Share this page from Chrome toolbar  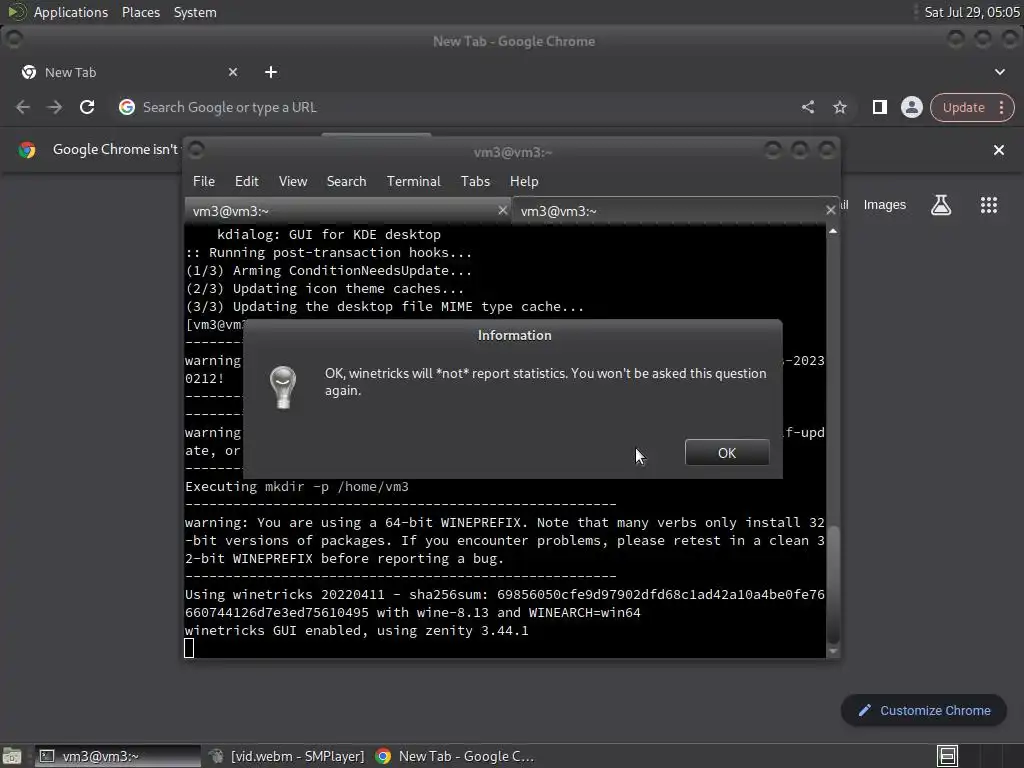[808, 107]
